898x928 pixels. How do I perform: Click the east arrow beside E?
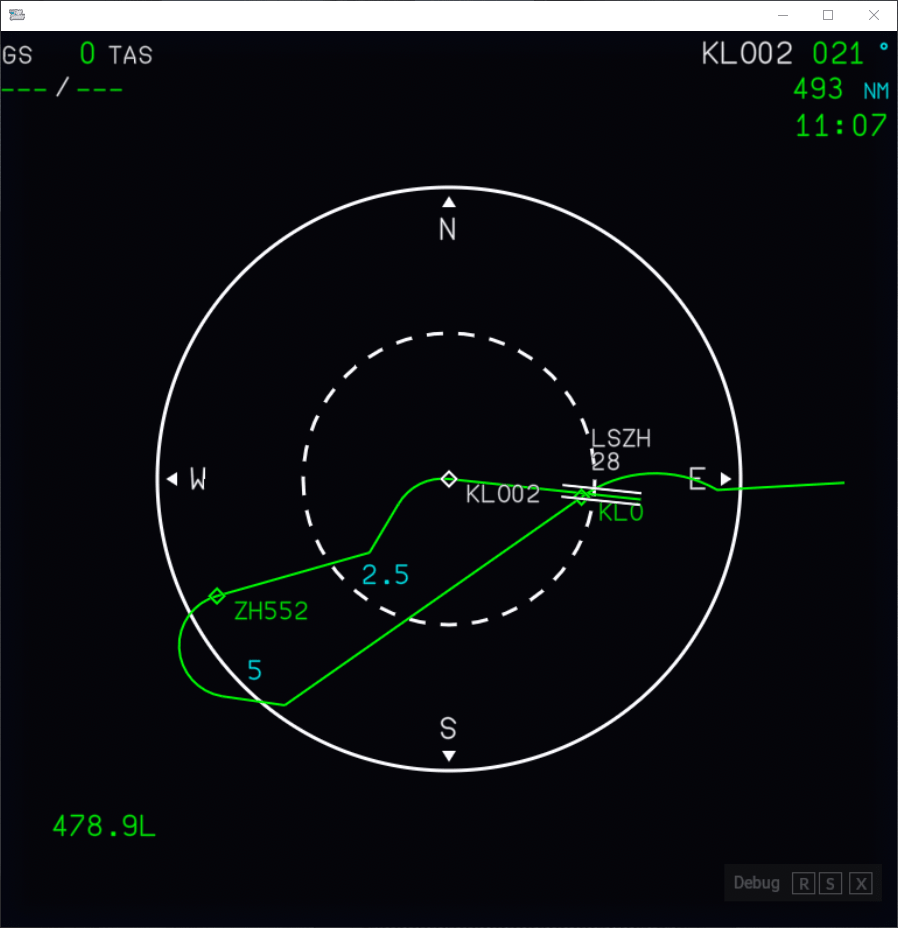click(x=726, y=479)
